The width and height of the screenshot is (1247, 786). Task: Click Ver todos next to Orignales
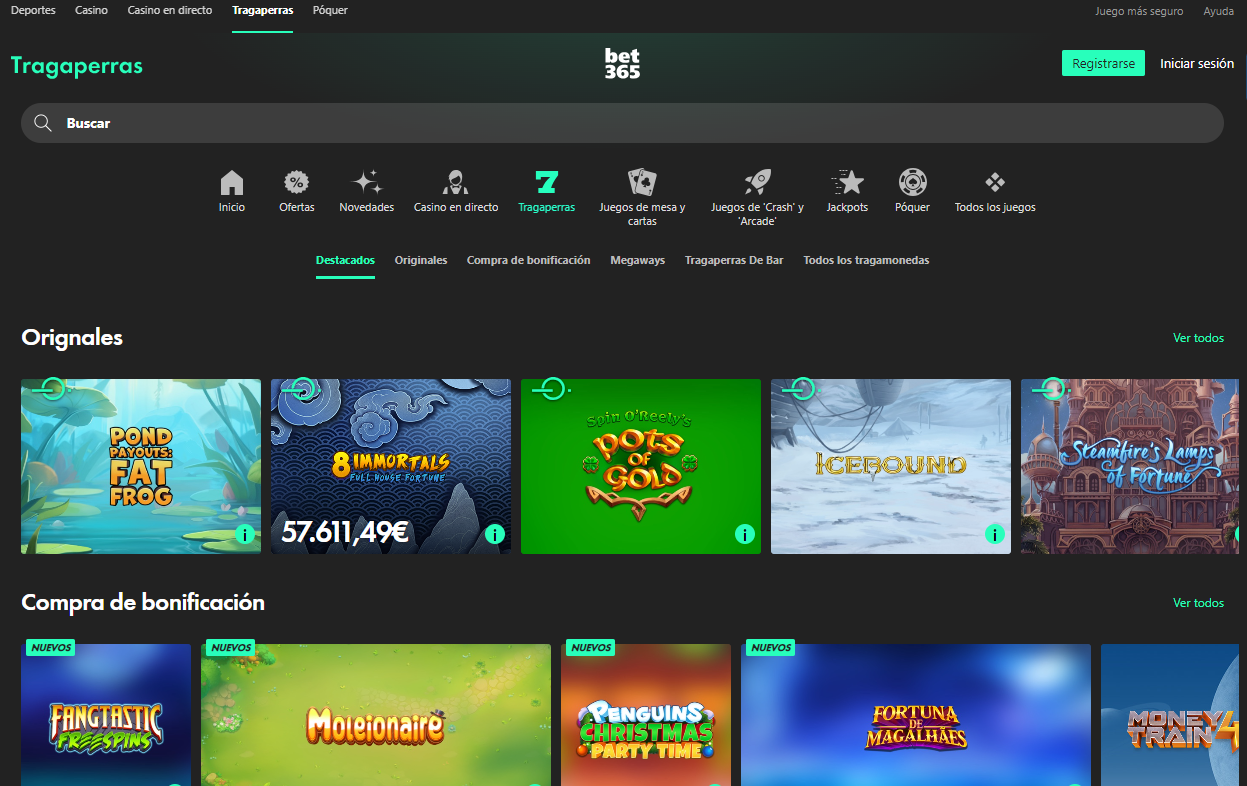[1198, 338]
